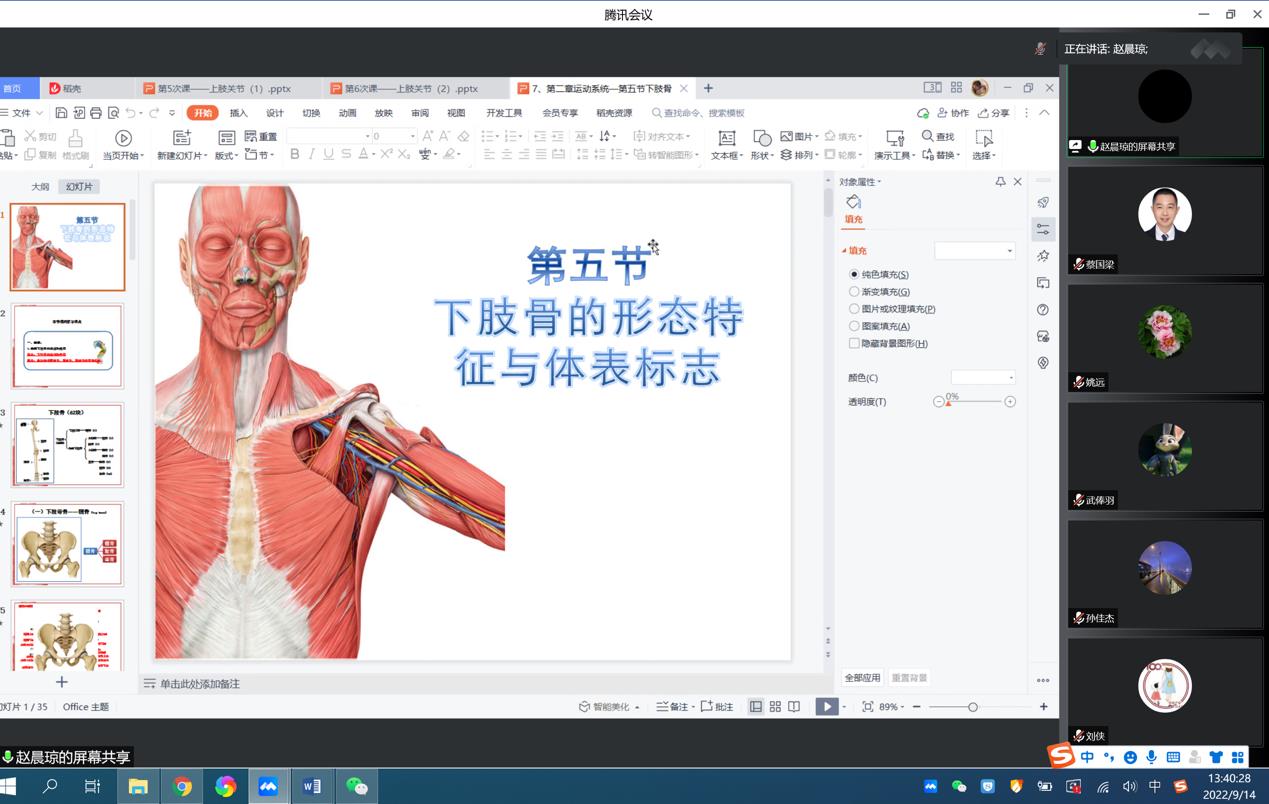The image size is (1269, 804).
Task: Switch to the Review (审阅) tab
Action: tap(420, 113)
